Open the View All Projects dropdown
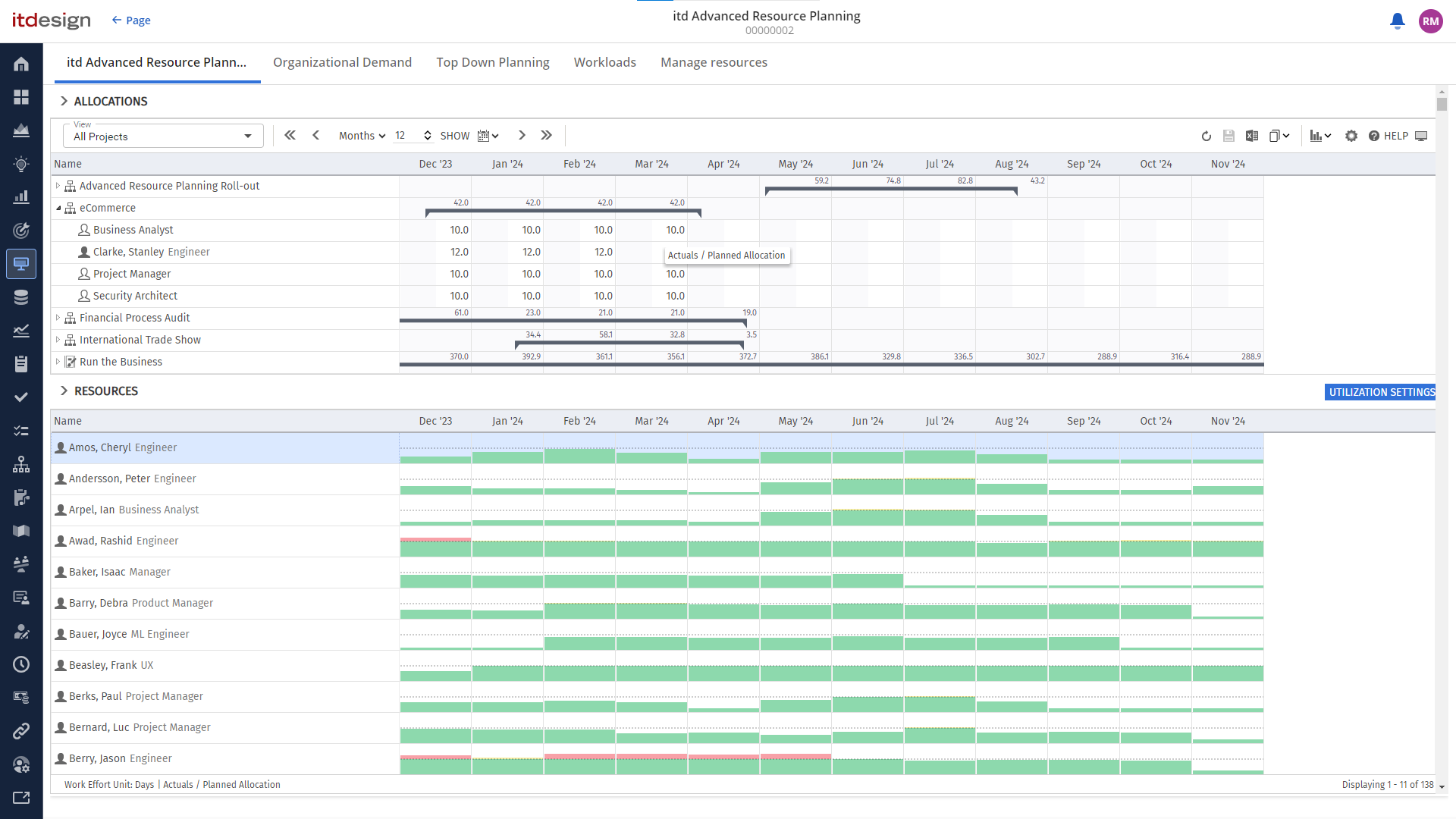This screenshot has height=819, width=1456. [x=163, y=136]
